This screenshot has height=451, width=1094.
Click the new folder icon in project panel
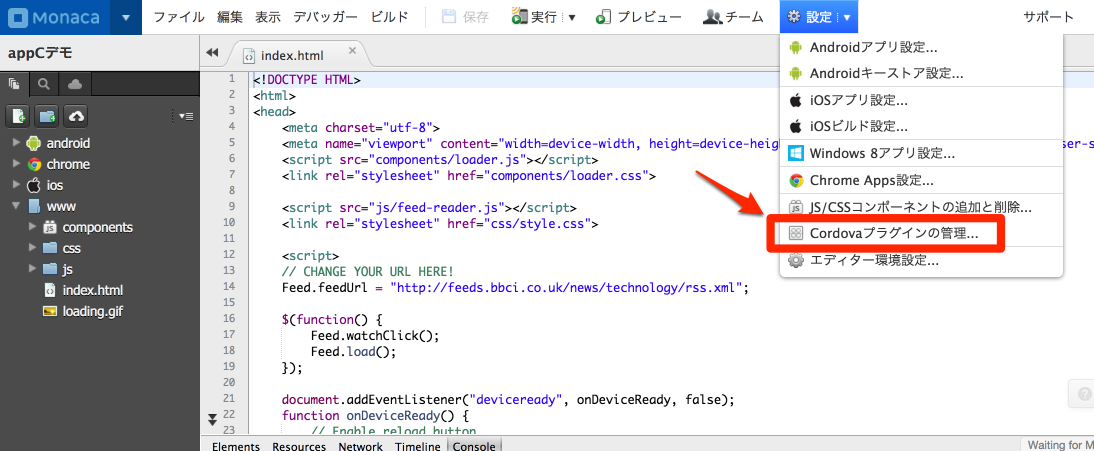[47, 116]
